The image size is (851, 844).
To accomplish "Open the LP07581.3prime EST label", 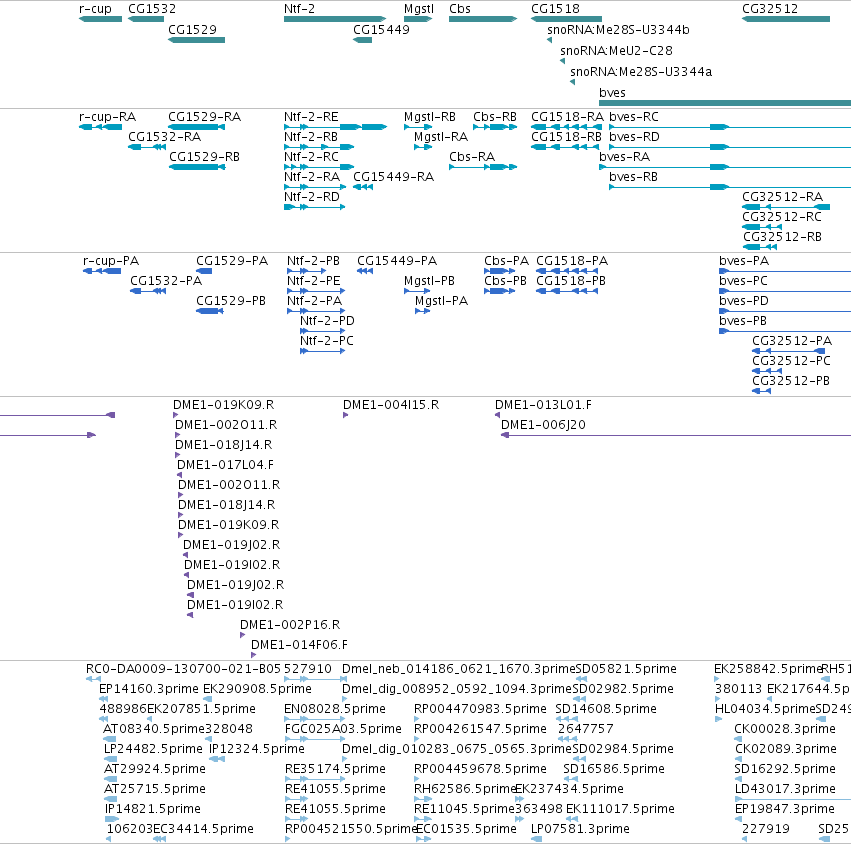I will pos(580,829).
